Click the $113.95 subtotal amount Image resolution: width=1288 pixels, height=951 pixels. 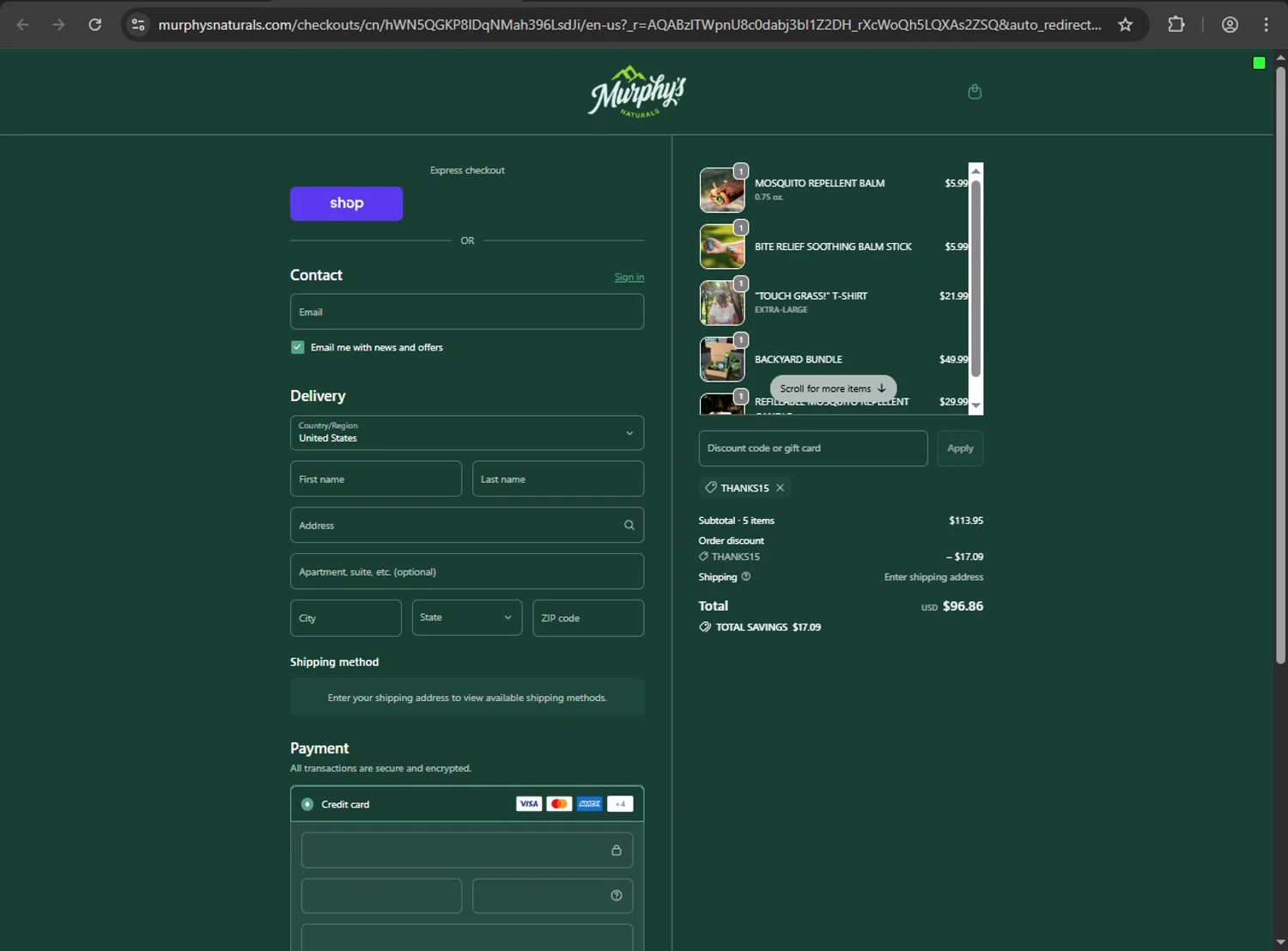click(x=966, y=521)
